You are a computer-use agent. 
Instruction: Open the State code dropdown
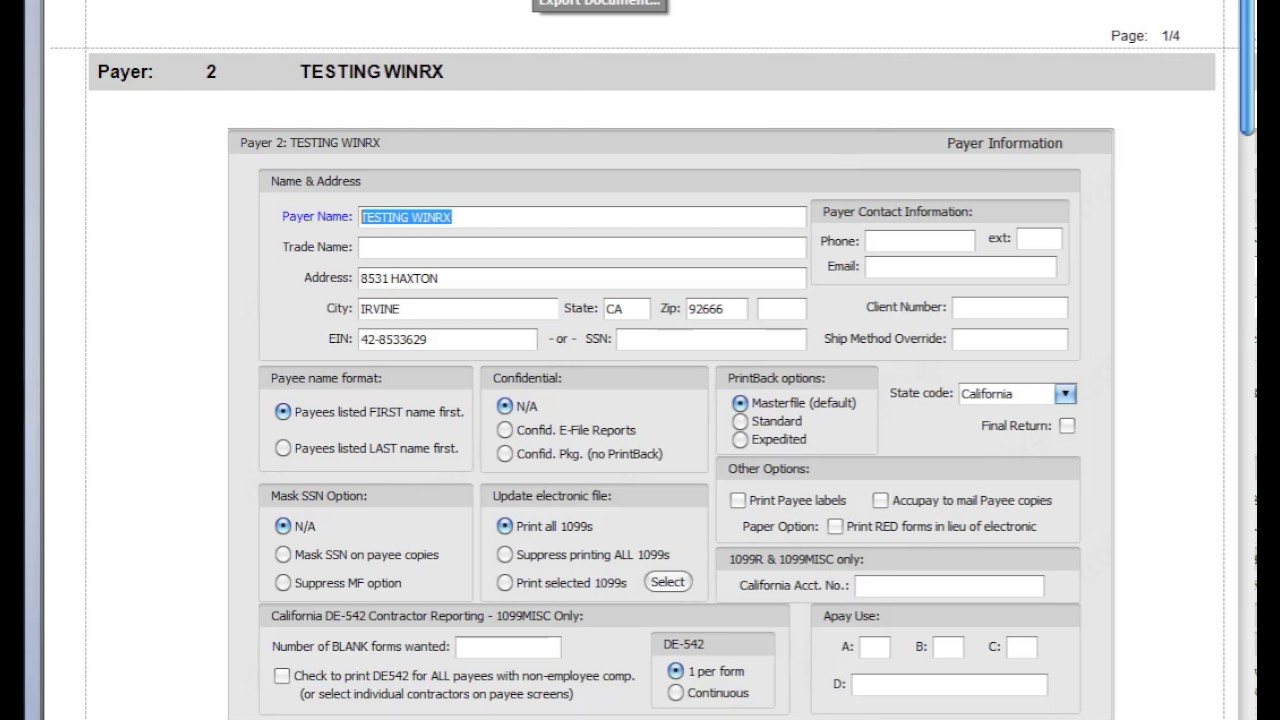click(1066, 394)
